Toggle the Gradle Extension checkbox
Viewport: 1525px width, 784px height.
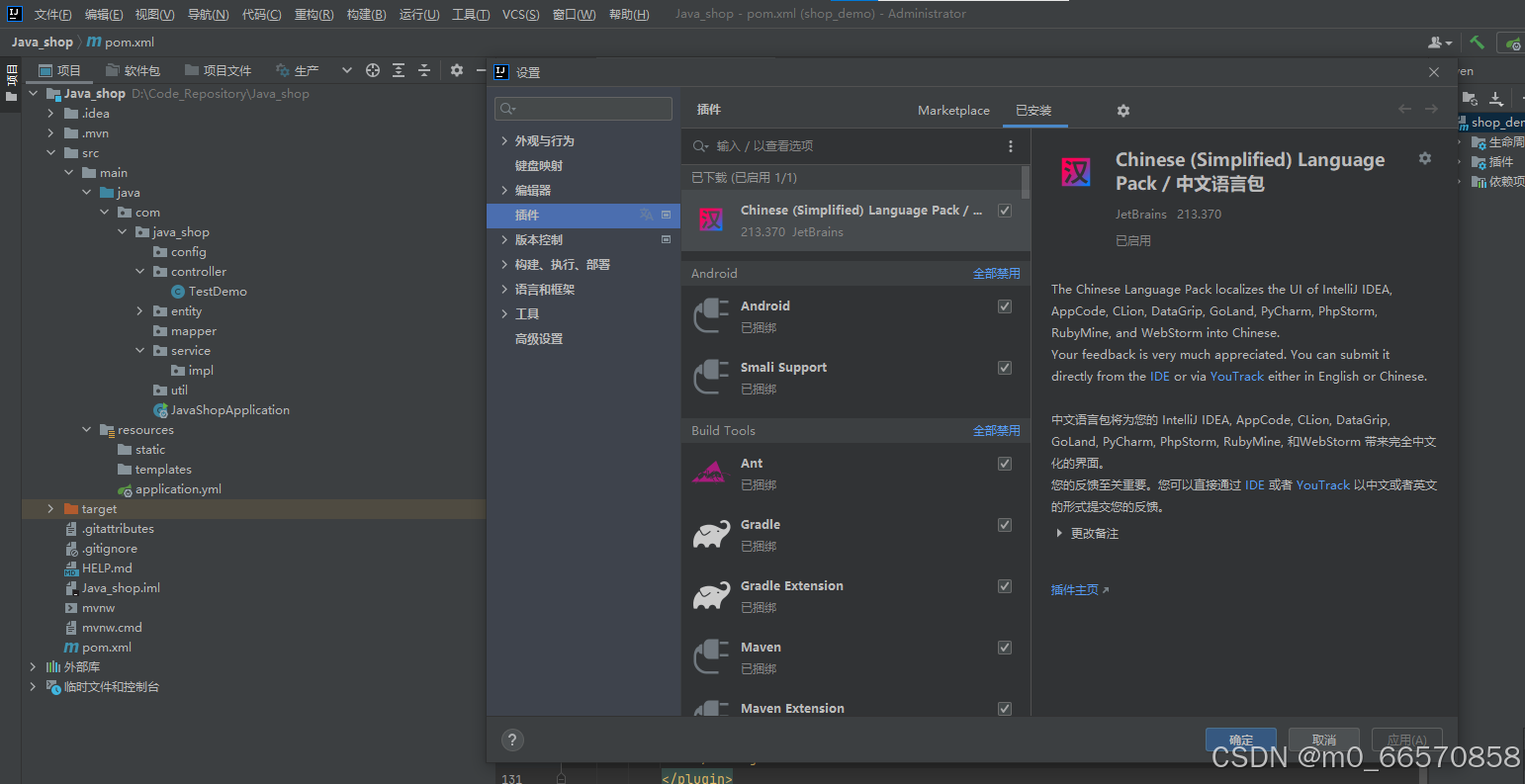1005,586
